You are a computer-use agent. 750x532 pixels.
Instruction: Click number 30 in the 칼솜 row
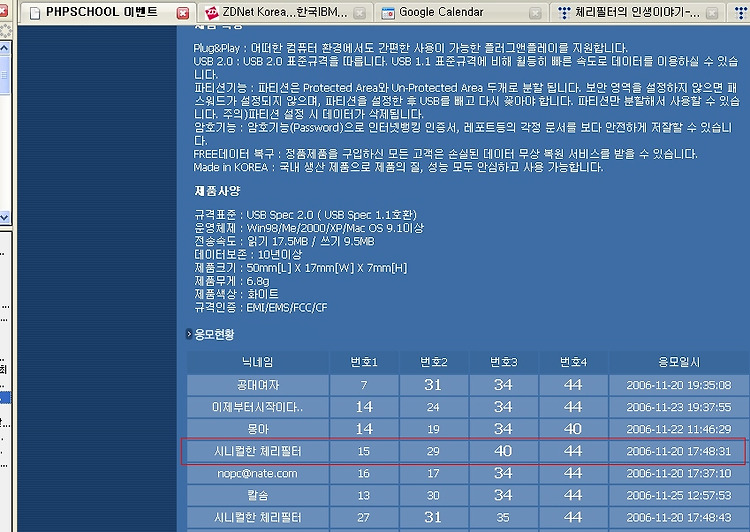[x=433, y=495]
